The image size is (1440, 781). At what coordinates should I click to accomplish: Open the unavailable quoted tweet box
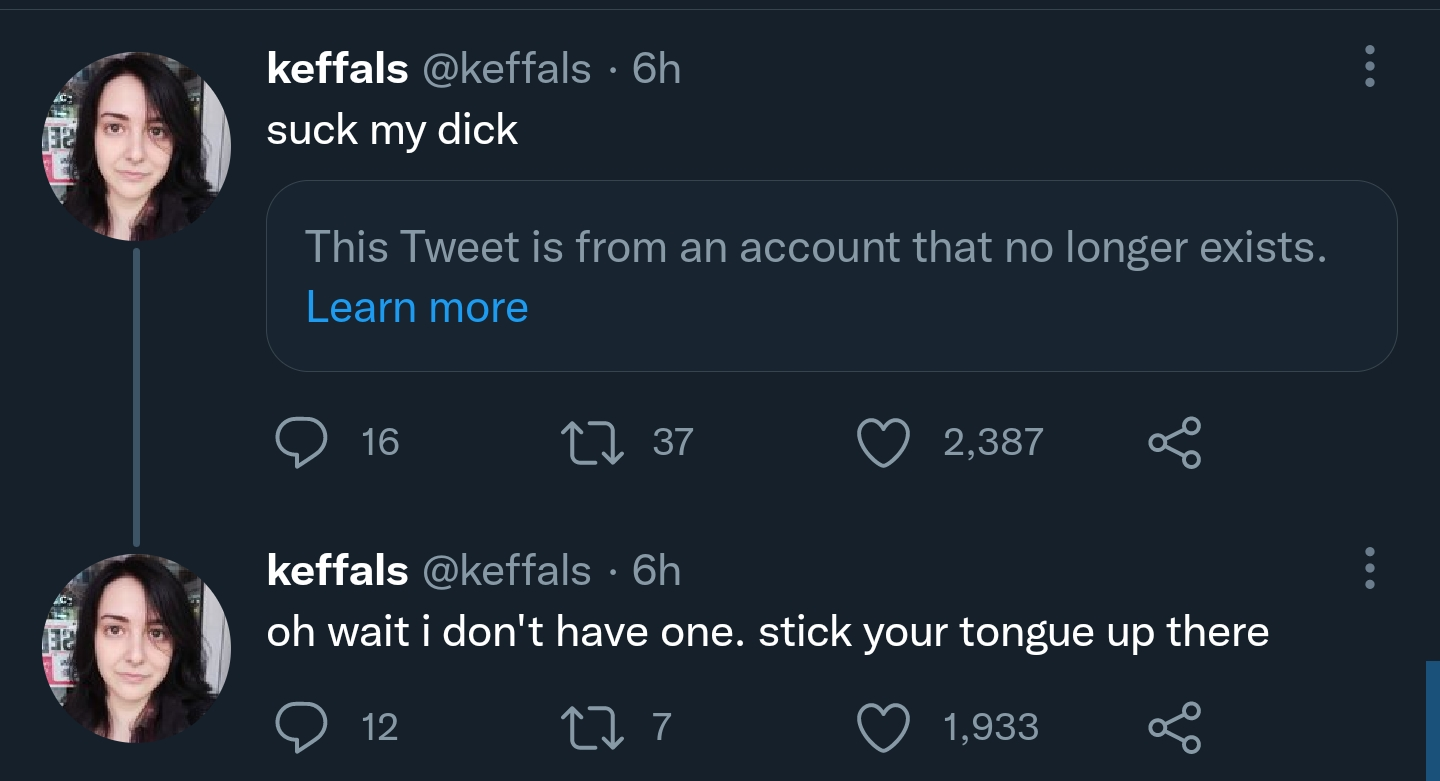click(830, 275)
